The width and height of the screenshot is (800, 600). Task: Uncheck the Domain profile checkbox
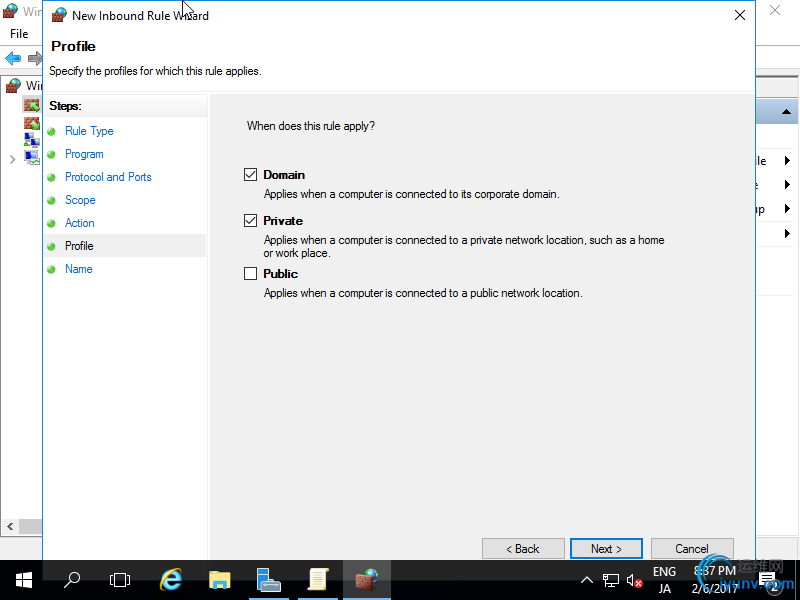point(250,175)
